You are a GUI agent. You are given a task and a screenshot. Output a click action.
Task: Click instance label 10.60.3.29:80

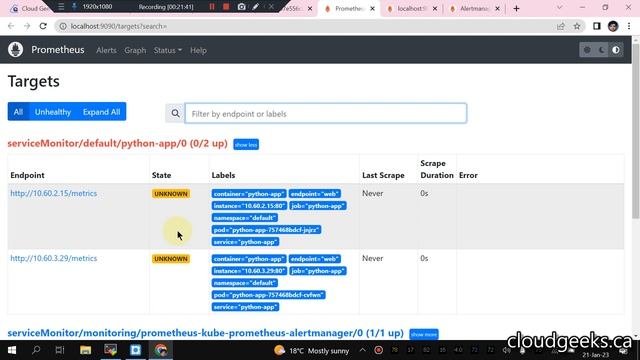tap(249, 271)
